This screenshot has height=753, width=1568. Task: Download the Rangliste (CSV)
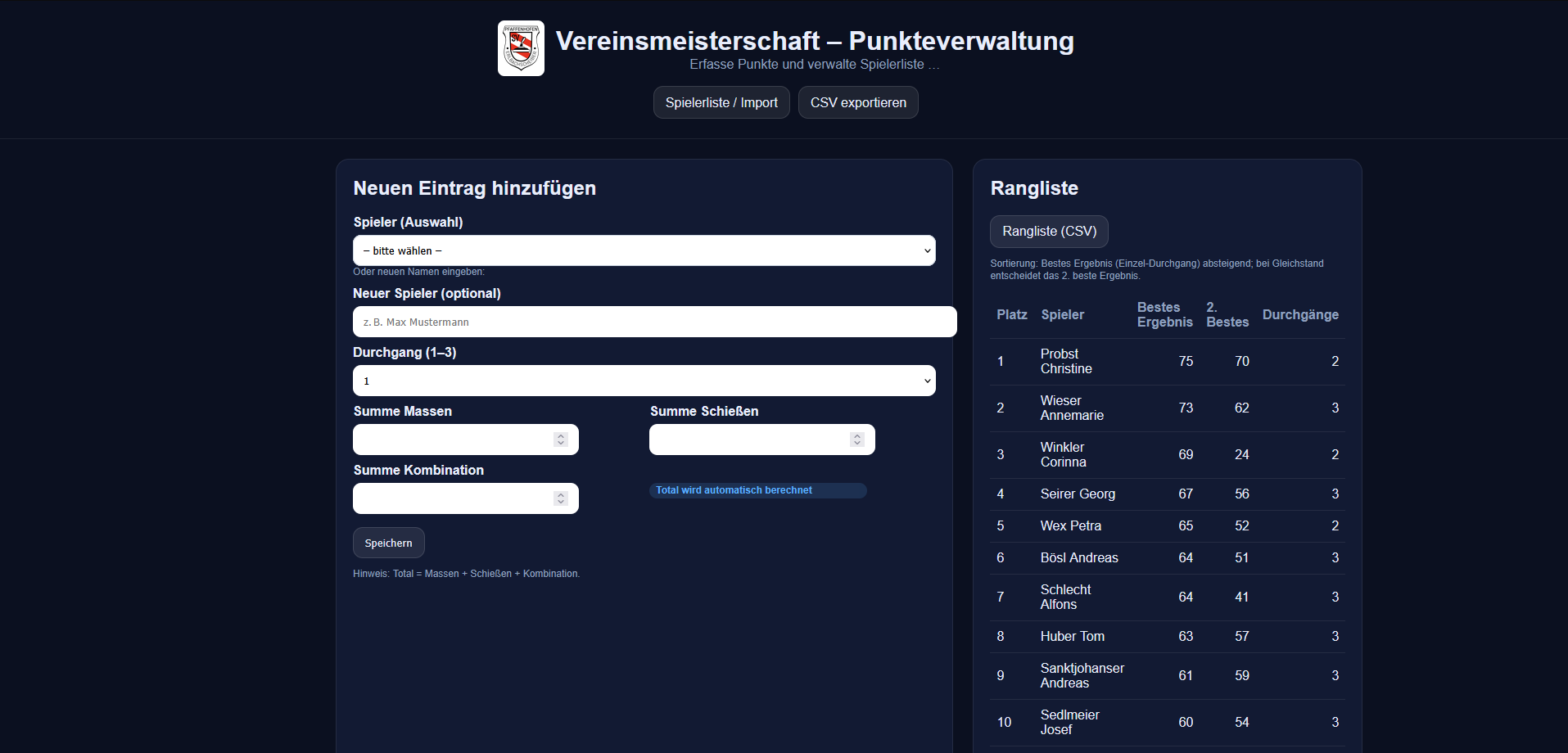click(1049, 232)
